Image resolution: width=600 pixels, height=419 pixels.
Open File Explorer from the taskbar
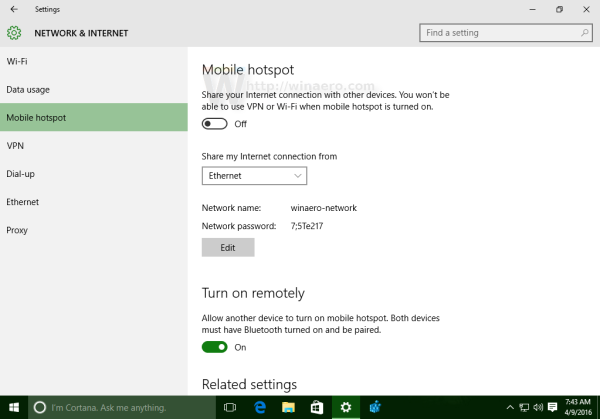click(x=287, y=408)
